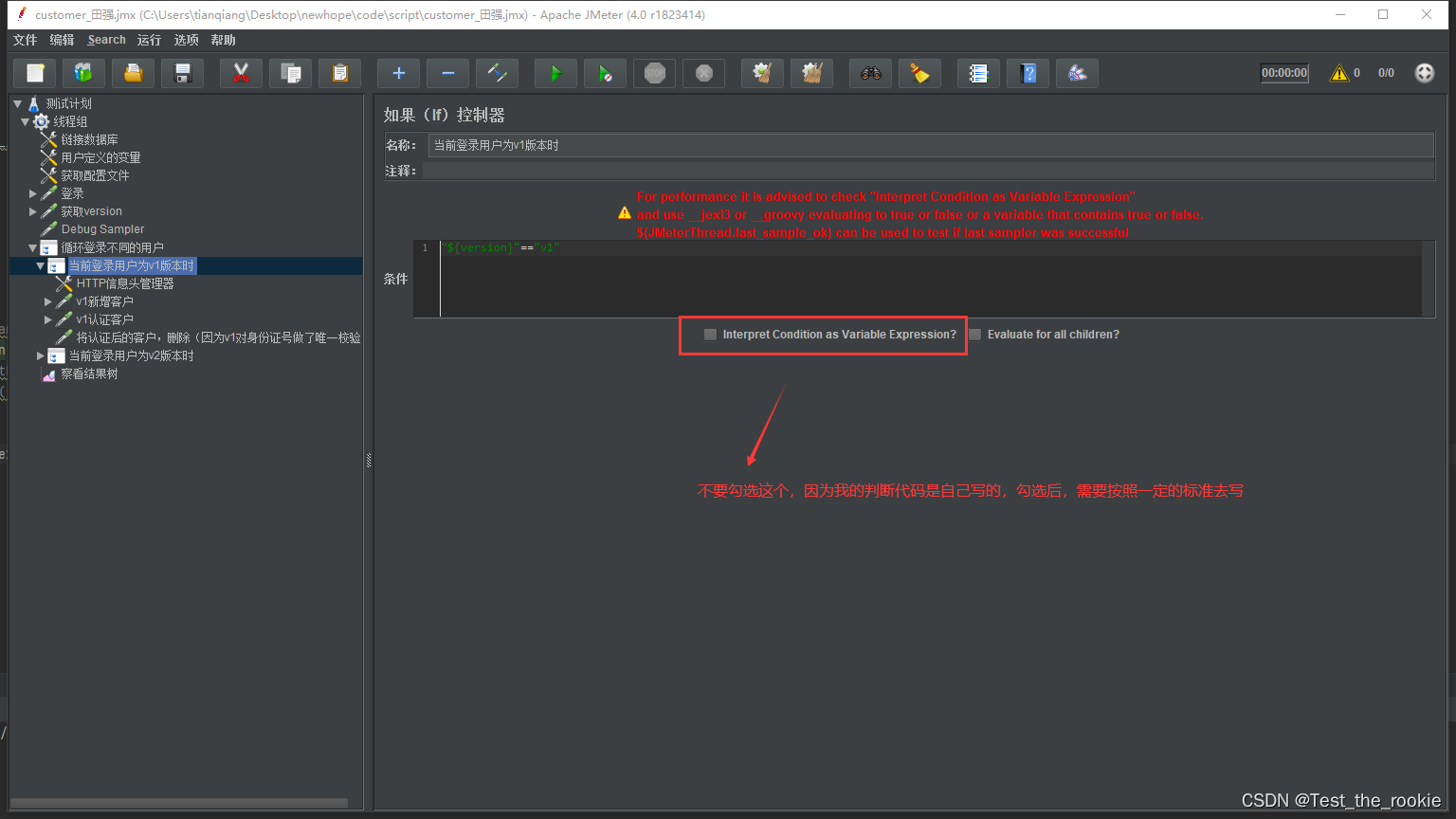Image resolution: width=1456 pixels, height=819 pixels.
Task: Click the Clear results broom icon
Action: click(x=763, y=73)
